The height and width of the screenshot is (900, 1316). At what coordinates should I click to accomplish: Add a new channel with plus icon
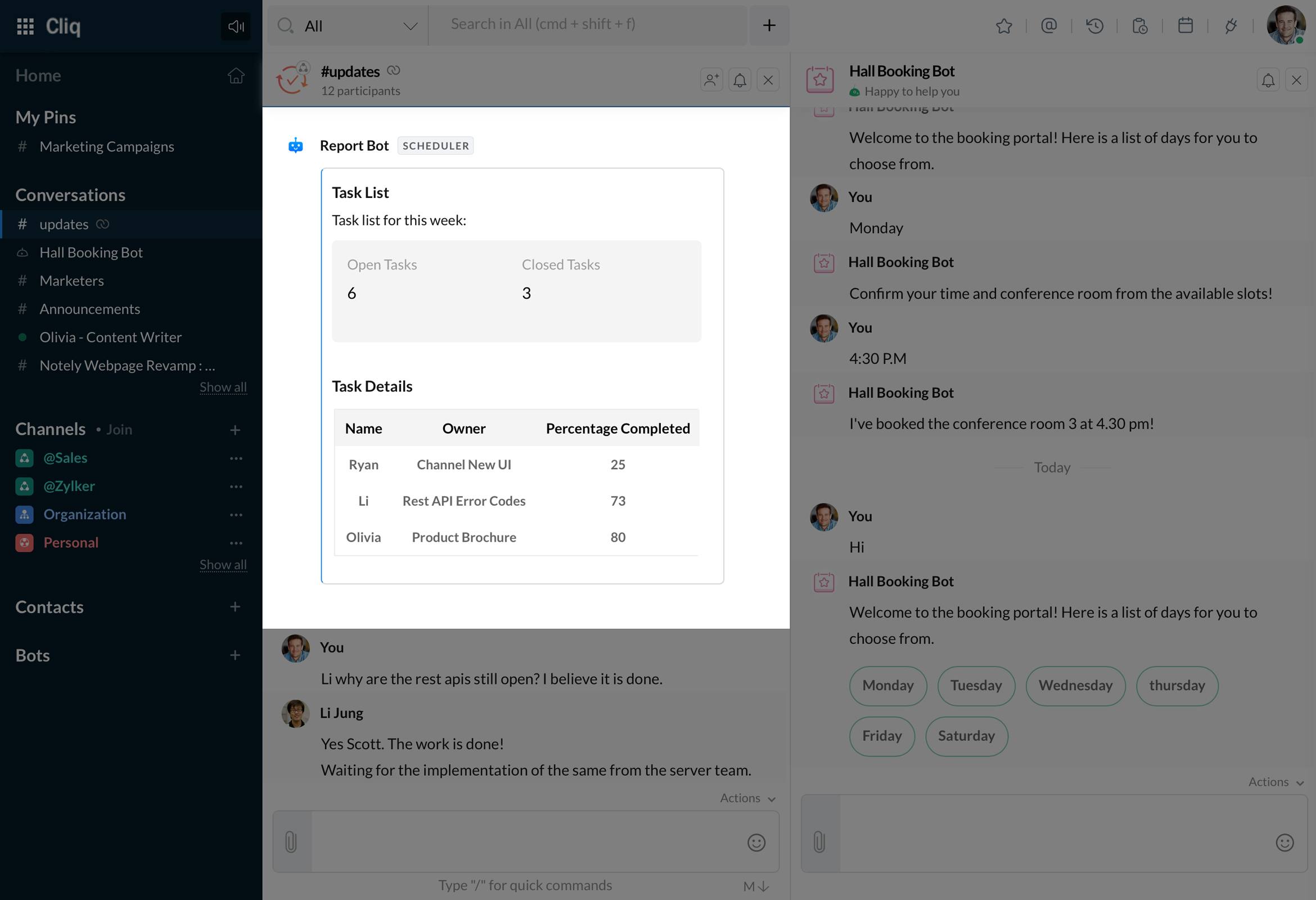[x=235, y=430]
